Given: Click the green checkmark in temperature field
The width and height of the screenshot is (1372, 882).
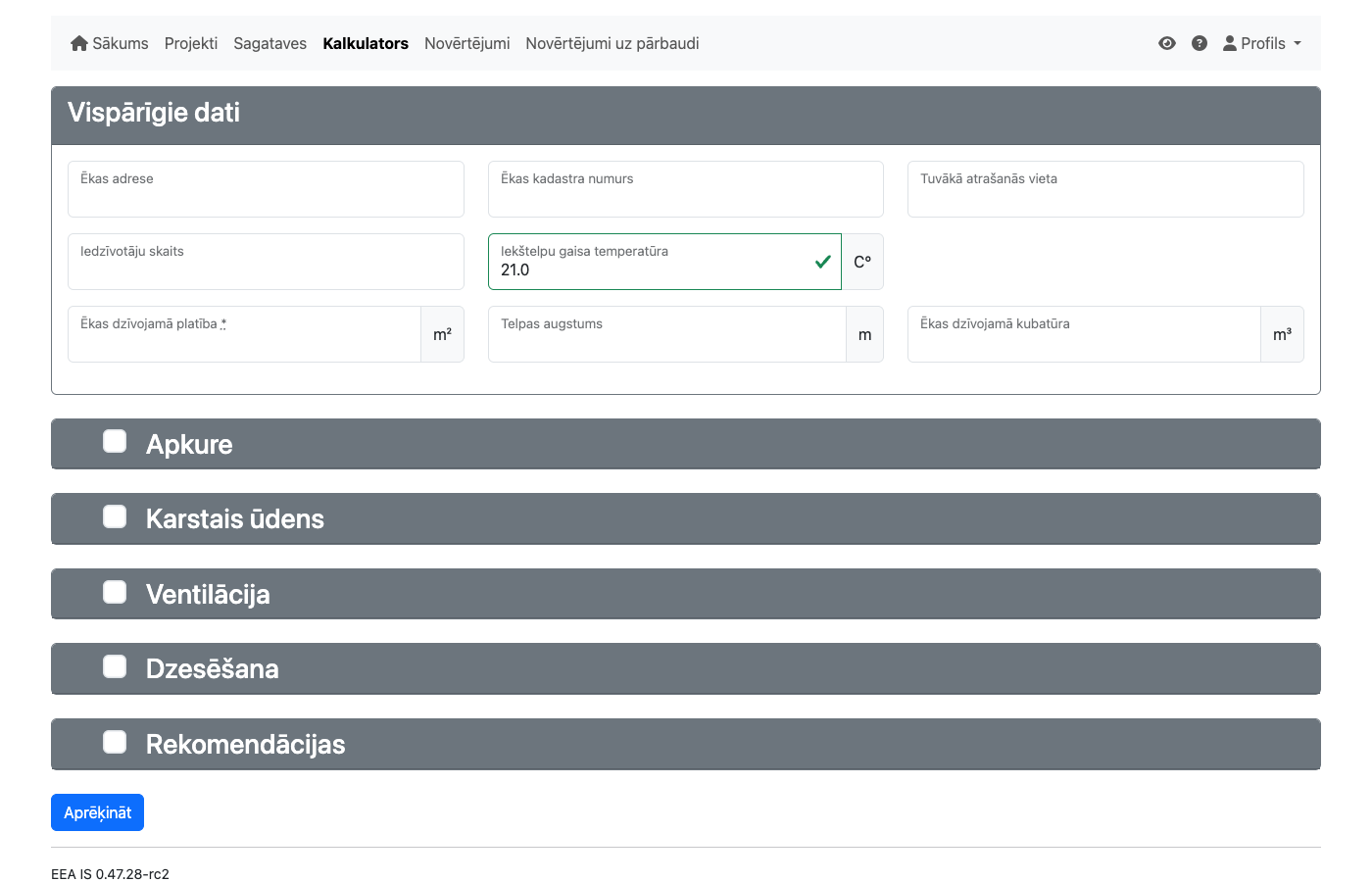Looking at the screenshot, I should tap(822, 262).
